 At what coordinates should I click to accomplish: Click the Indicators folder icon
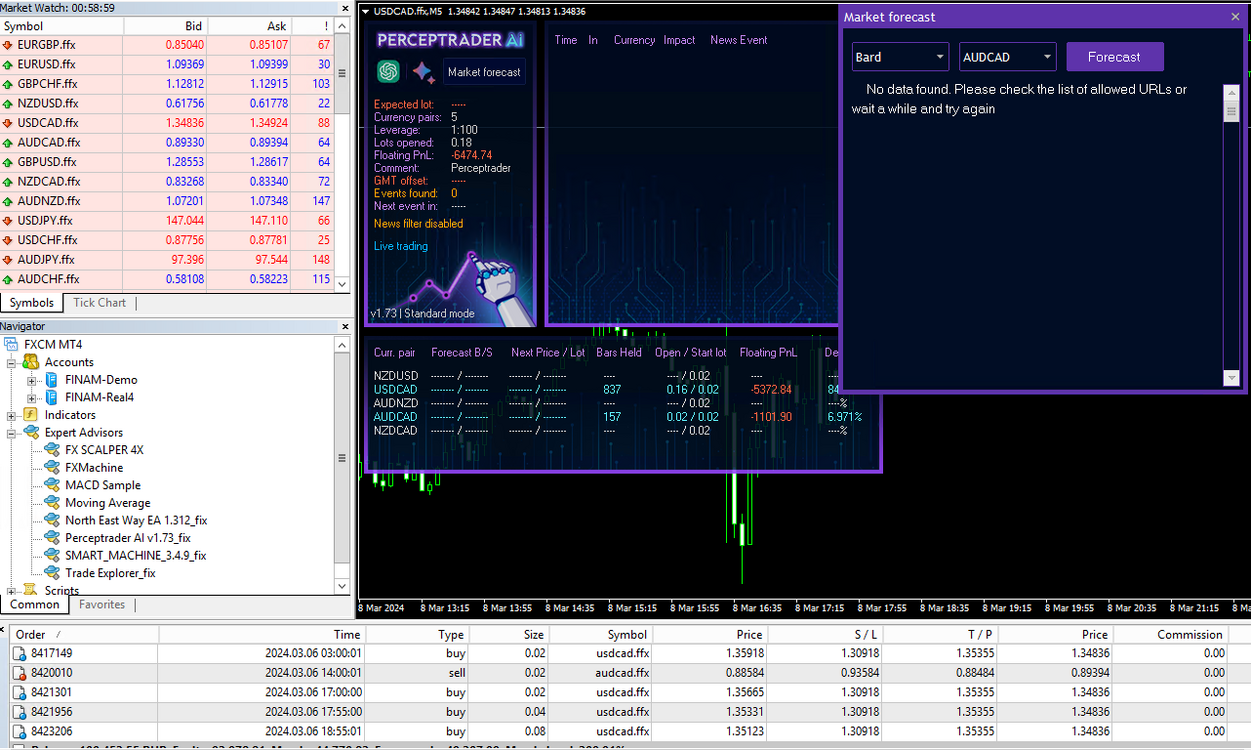(31, 415)
